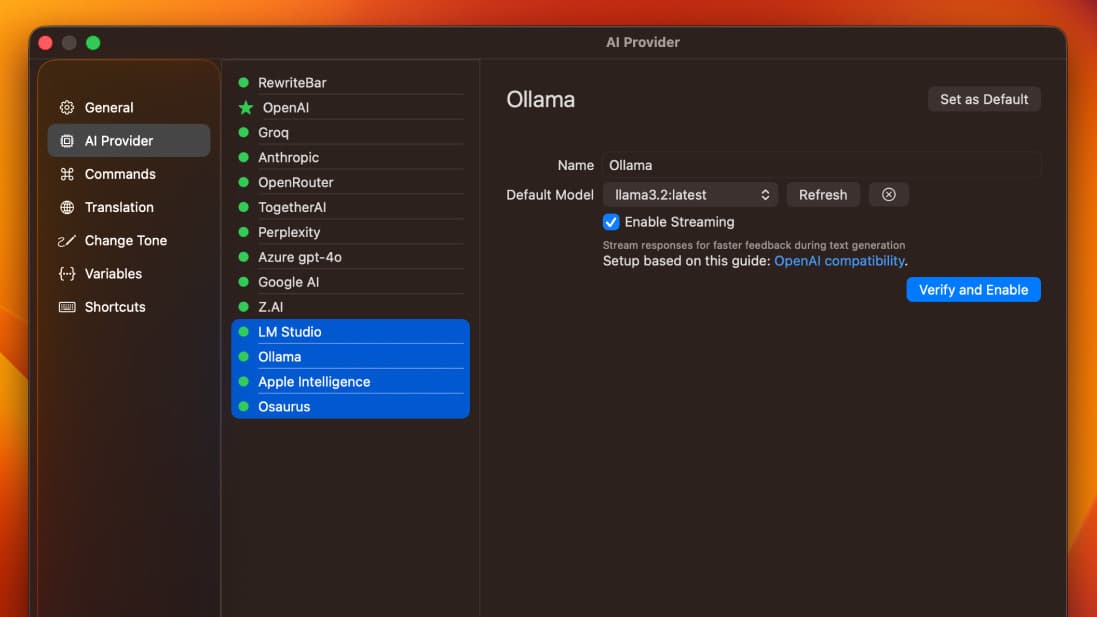Click the circled X clear model button
1097x617 pixels.
pos(888,195)
